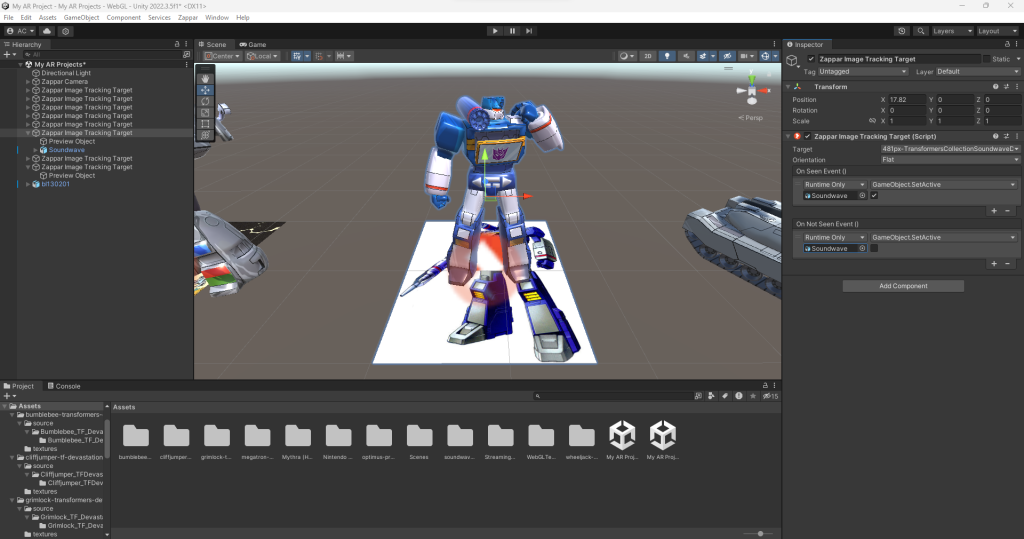
Task: Open the Undo History clock icon
Action: point(900,31)
